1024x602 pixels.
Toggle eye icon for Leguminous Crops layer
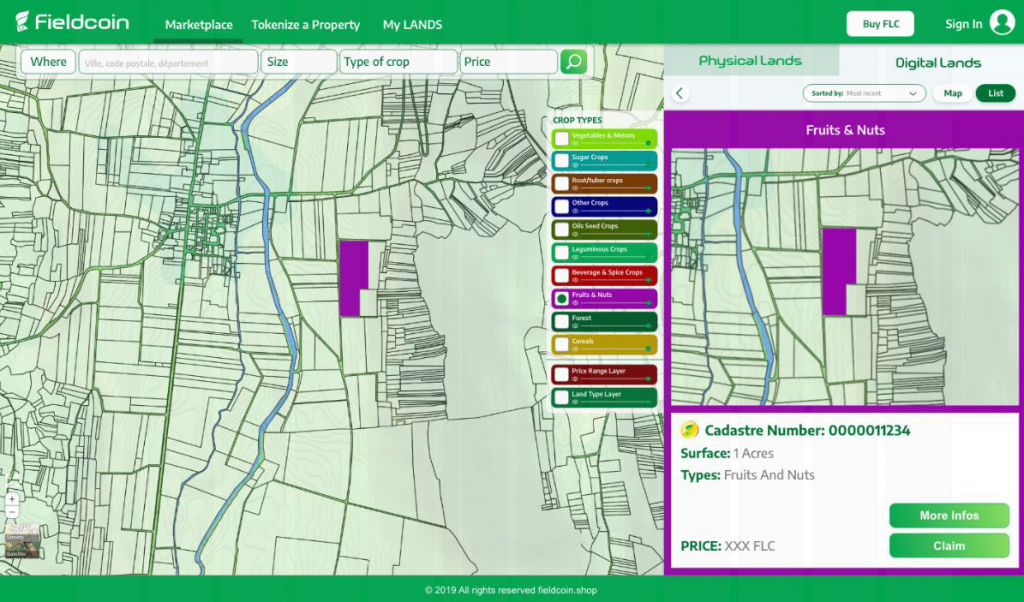pos(575,257)
